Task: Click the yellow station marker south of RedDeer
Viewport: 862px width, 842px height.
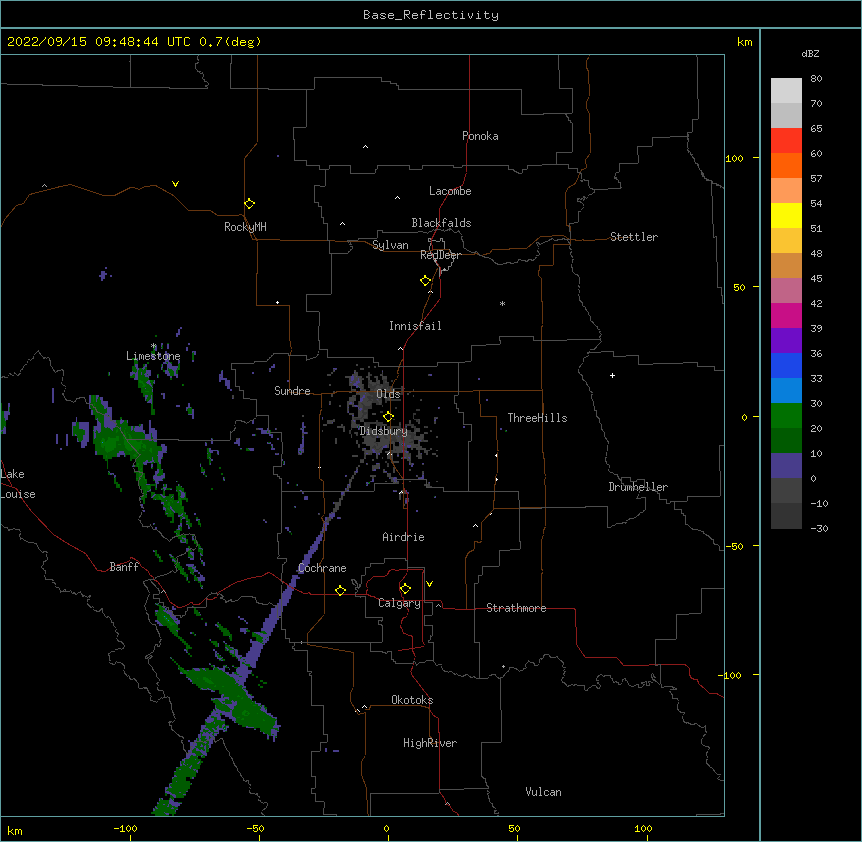Action: (425, 281)
